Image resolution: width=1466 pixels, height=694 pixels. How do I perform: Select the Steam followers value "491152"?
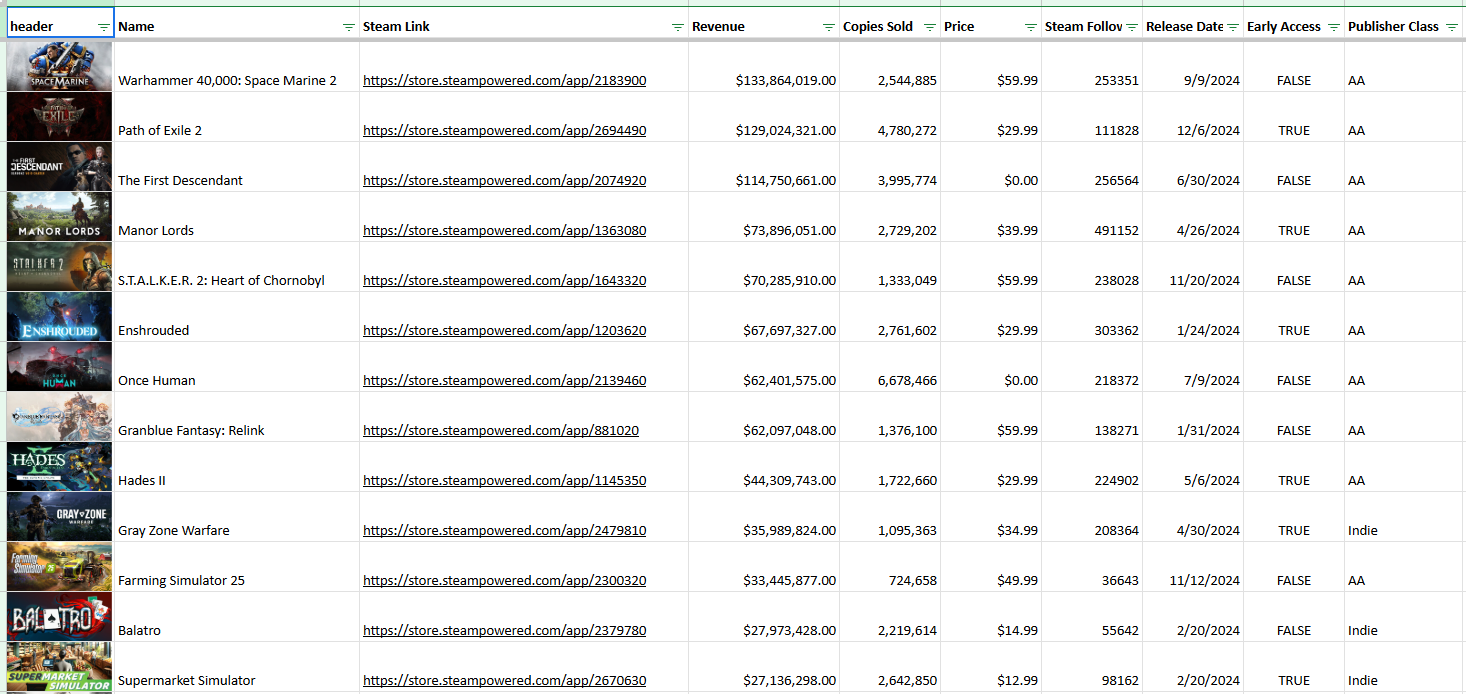[x=1115, y=231]
